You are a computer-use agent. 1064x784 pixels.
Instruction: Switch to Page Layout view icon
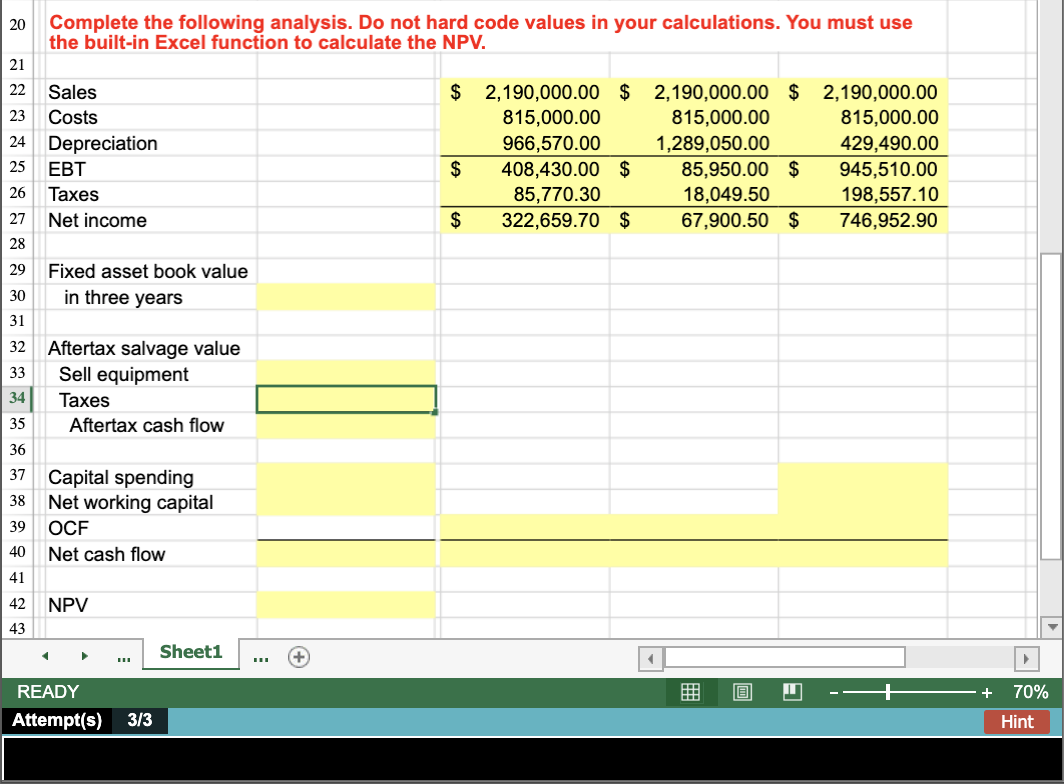coord(742,691)
